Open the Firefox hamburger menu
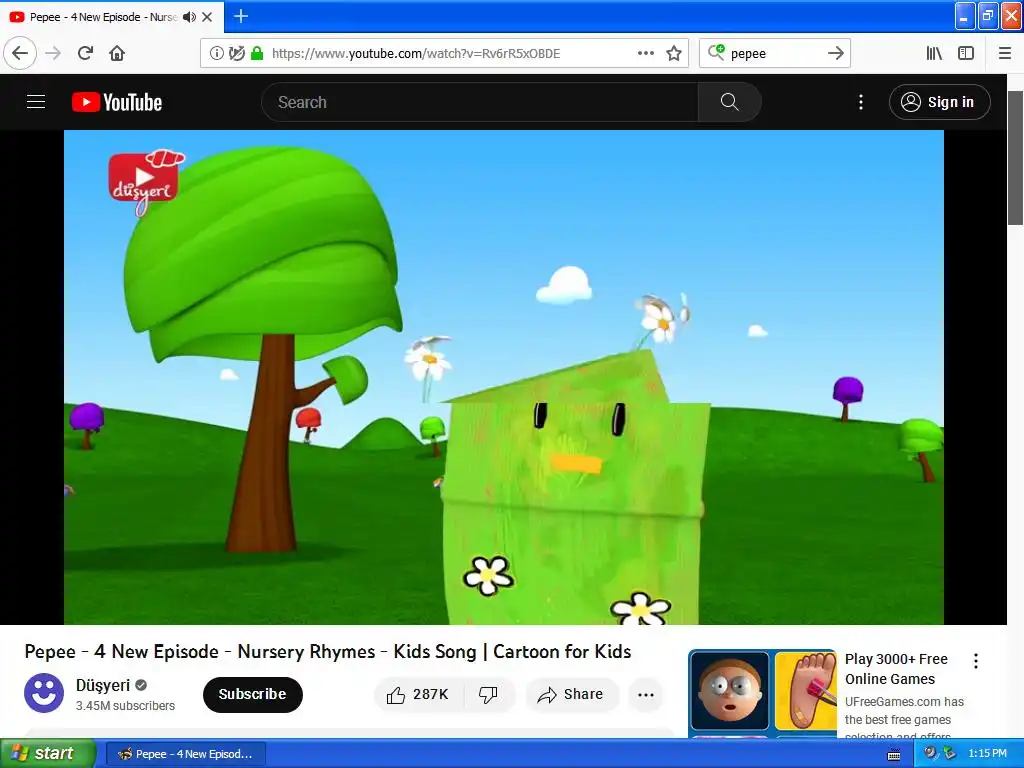The width and height of the screenshot is (1024, 768). pos(1004,53)
